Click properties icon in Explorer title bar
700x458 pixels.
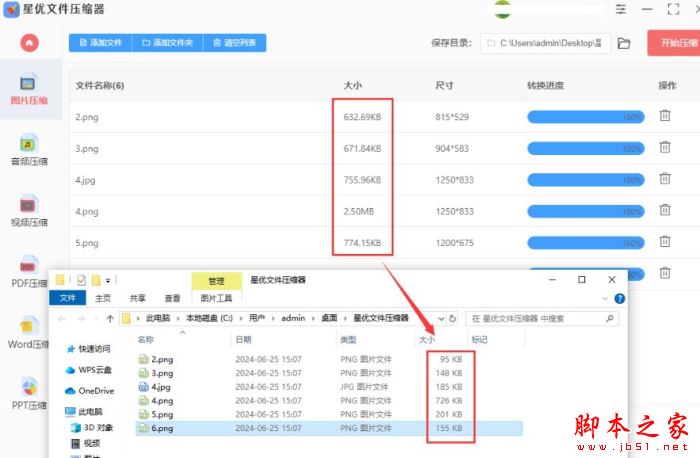[81, 280]
